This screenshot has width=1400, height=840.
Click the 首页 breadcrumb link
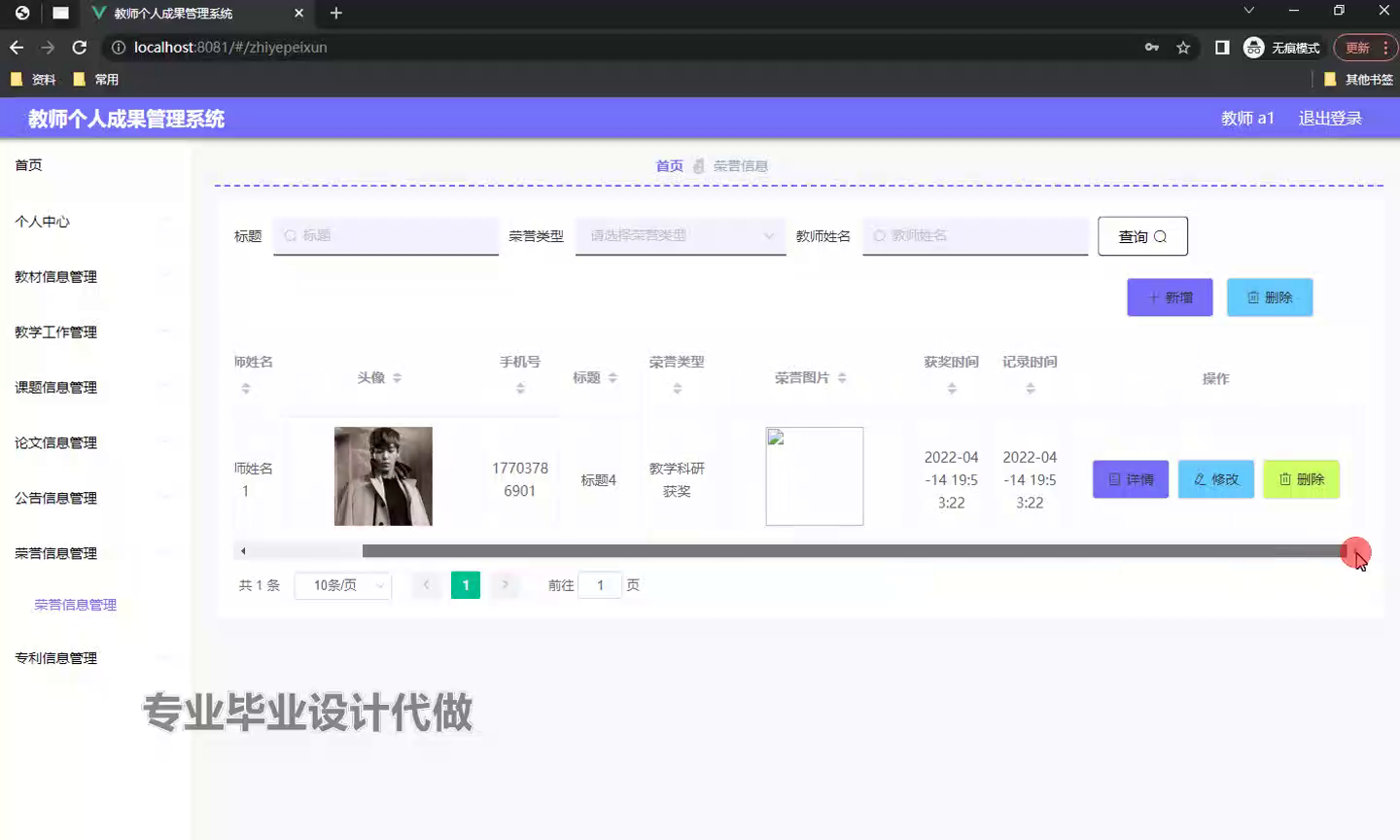[x=669, y=166]
